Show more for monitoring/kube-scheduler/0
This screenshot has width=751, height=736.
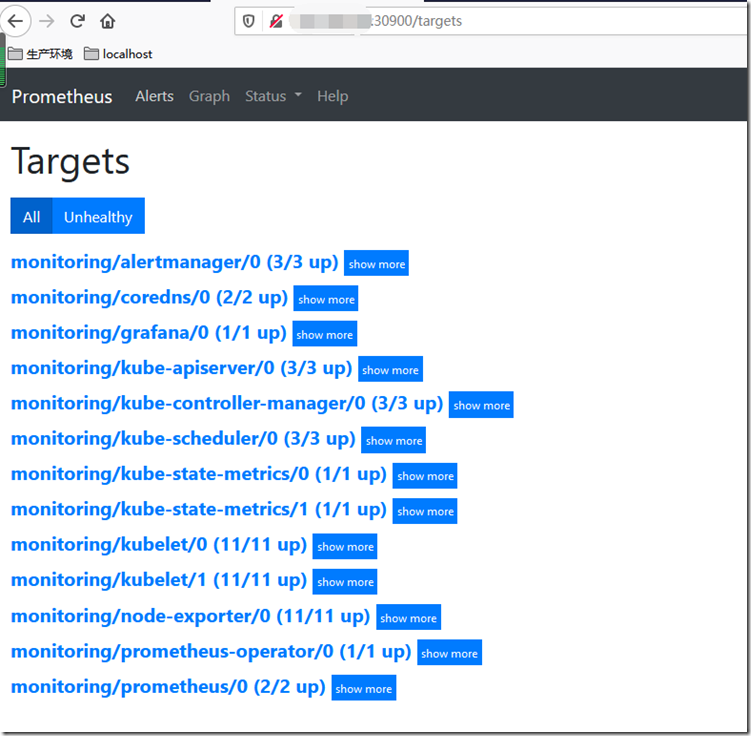(394, 441)
